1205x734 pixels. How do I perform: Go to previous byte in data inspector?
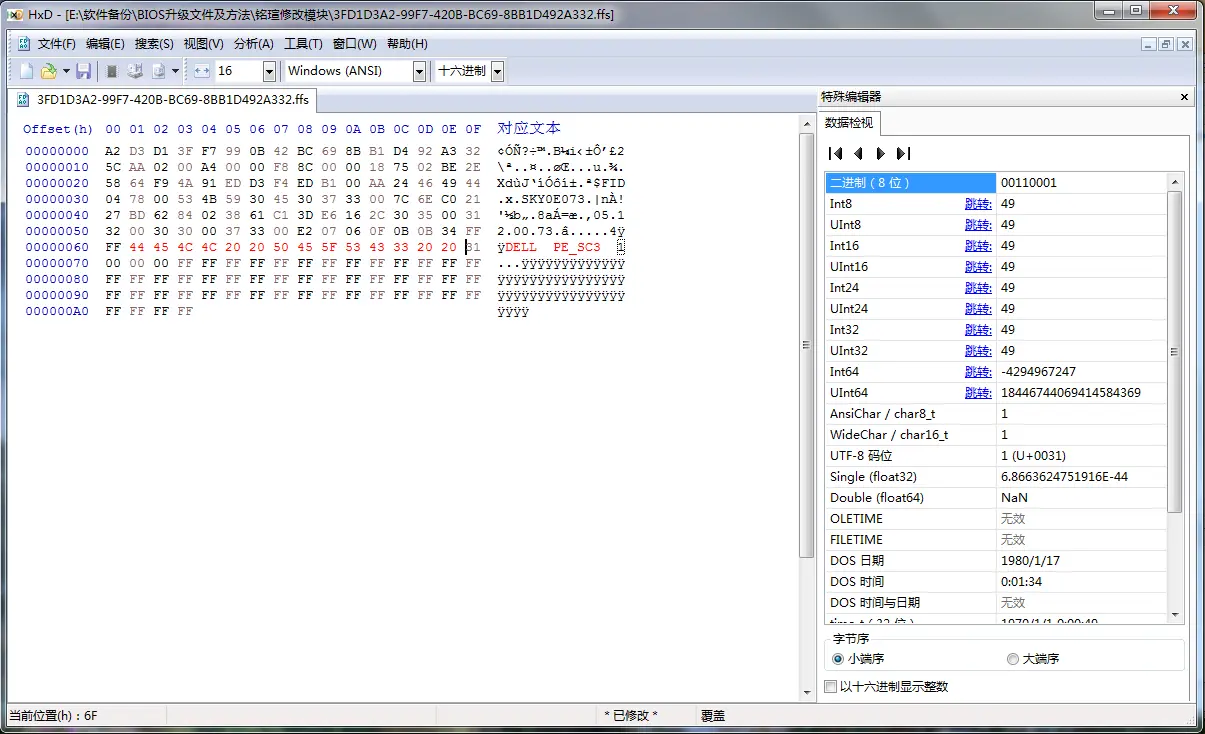[858, 153]
